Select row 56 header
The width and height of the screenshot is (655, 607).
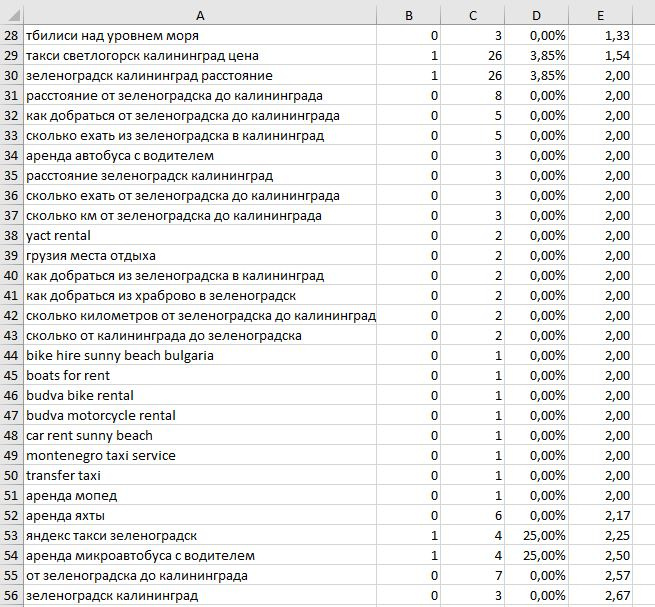tap(12, 595)
